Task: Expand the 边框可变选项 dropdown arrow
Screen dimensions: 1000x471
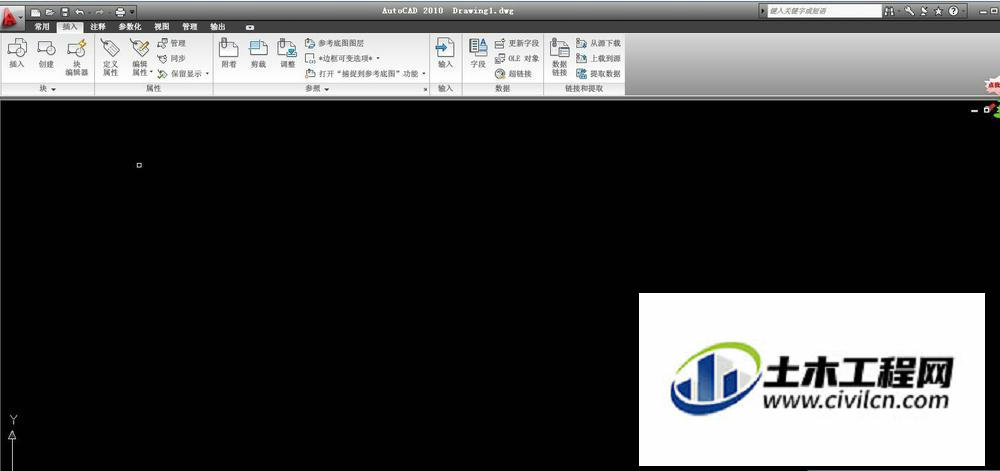Action: (x=378, y=59)
